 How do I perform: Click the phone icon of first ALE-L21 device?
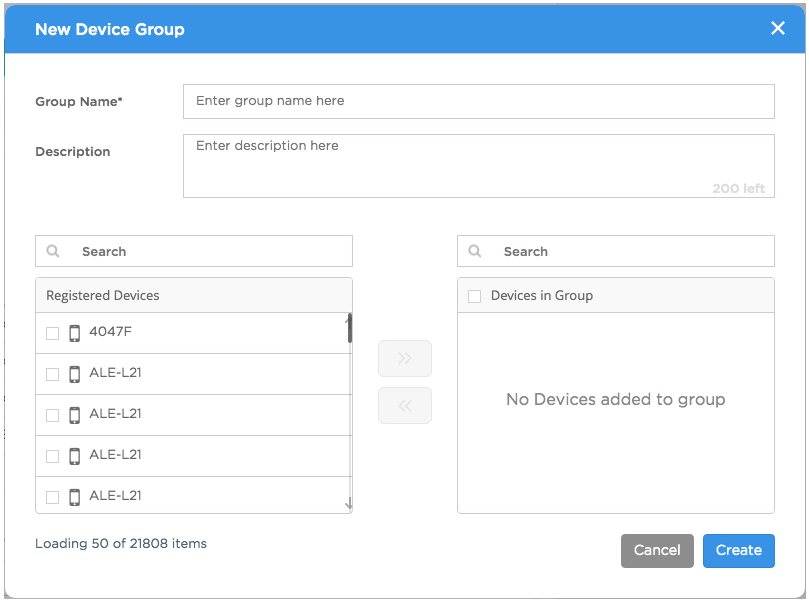coord(74,374)
